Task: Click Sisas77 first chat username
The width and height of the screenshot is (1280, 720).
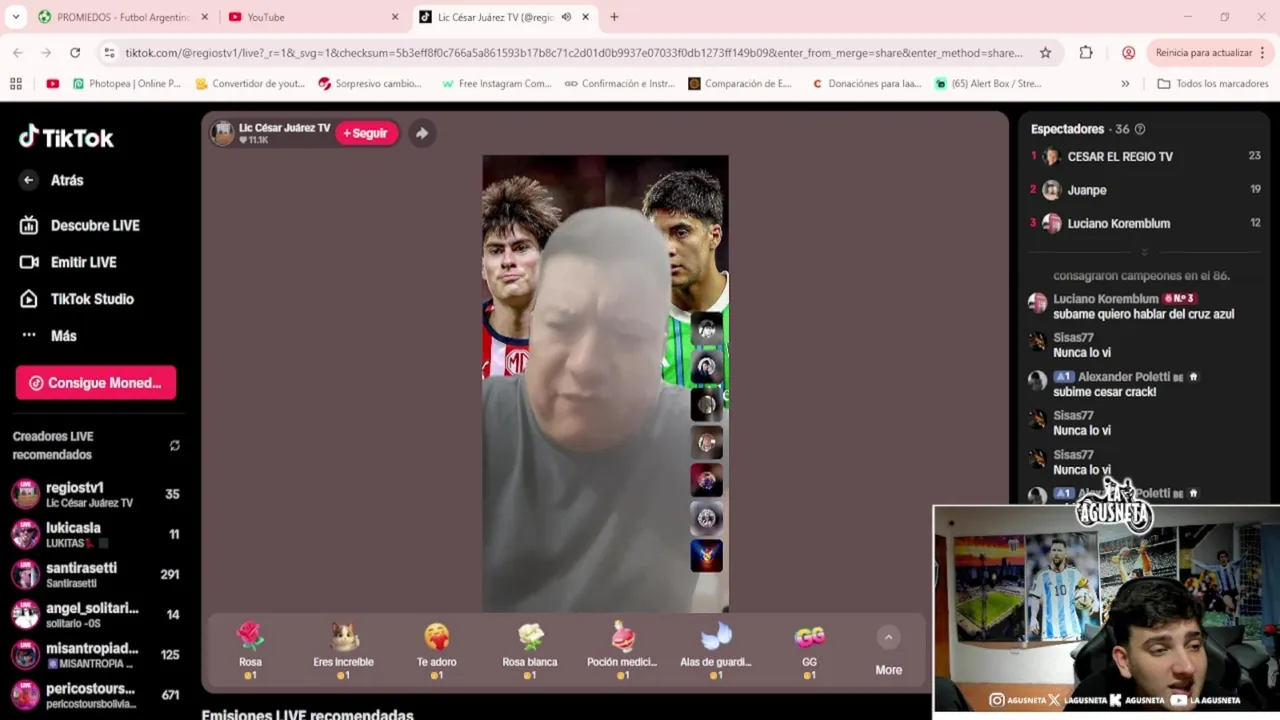Action: [1073, 338]
